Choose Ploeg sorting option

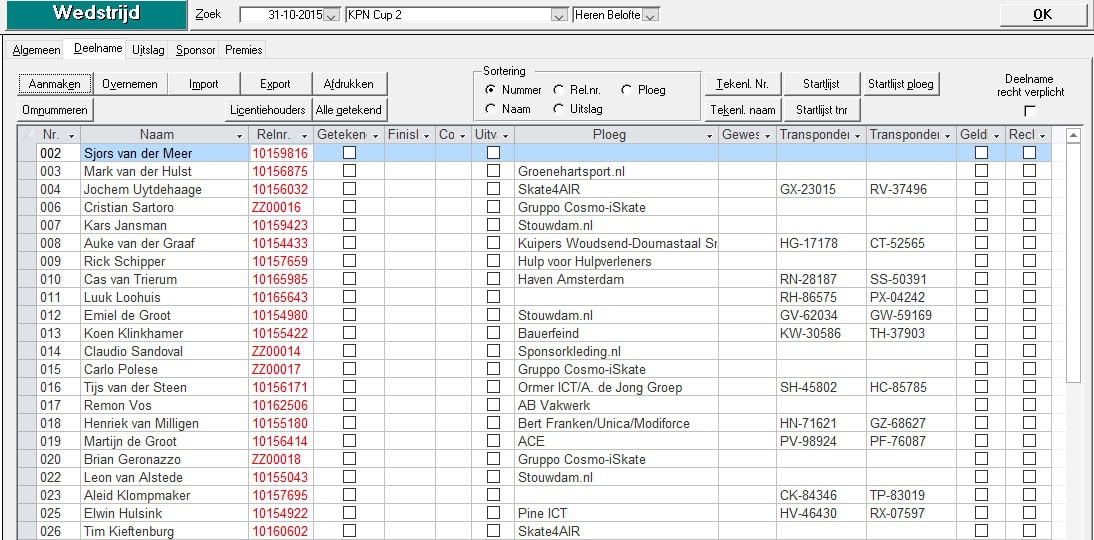(x=627, y=90)
